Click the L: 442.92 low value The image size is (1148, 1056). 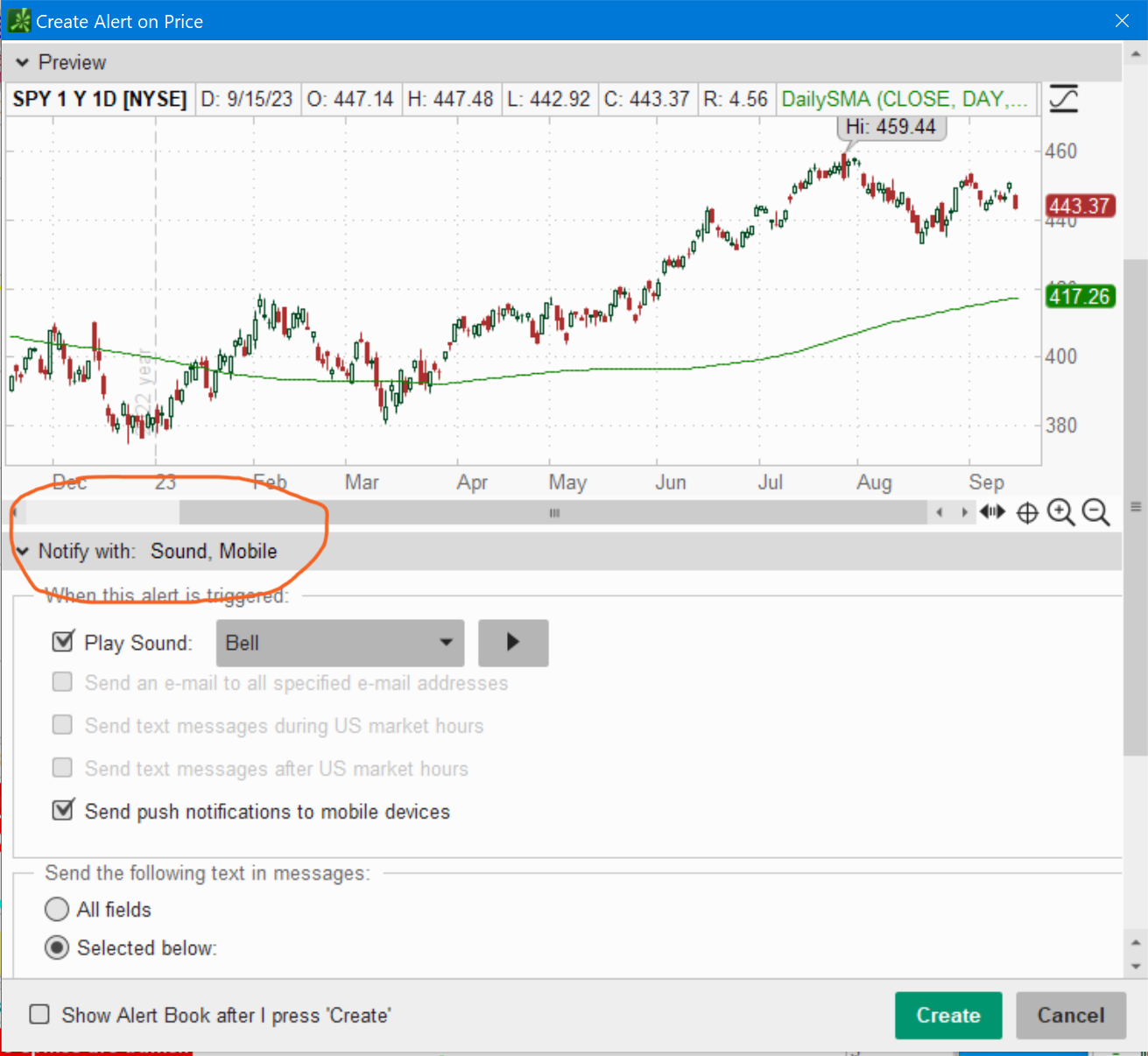tap(549, 99)
